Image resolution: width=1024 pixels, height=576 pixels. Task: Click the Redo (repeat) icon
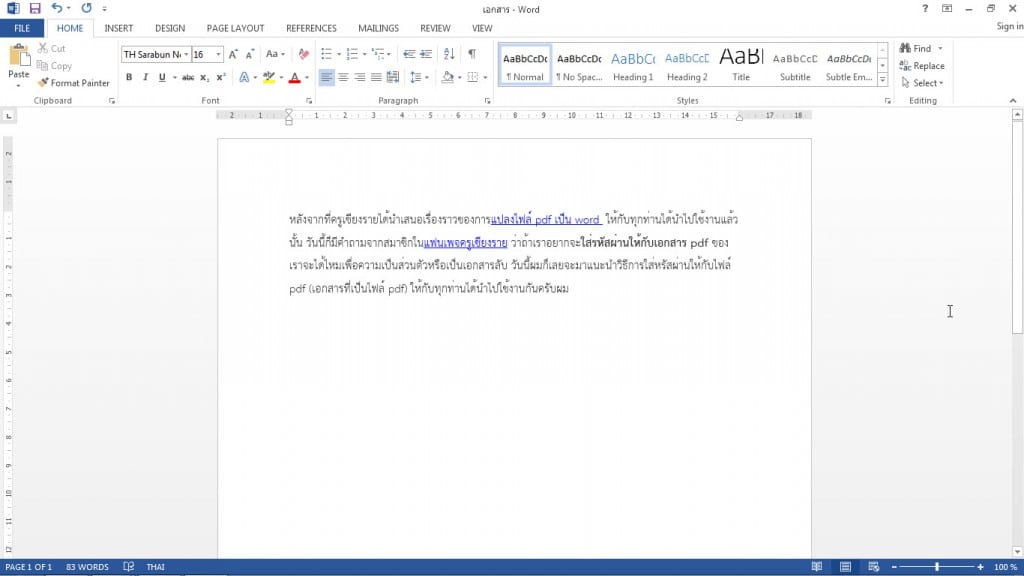click(x=86, y=8)
